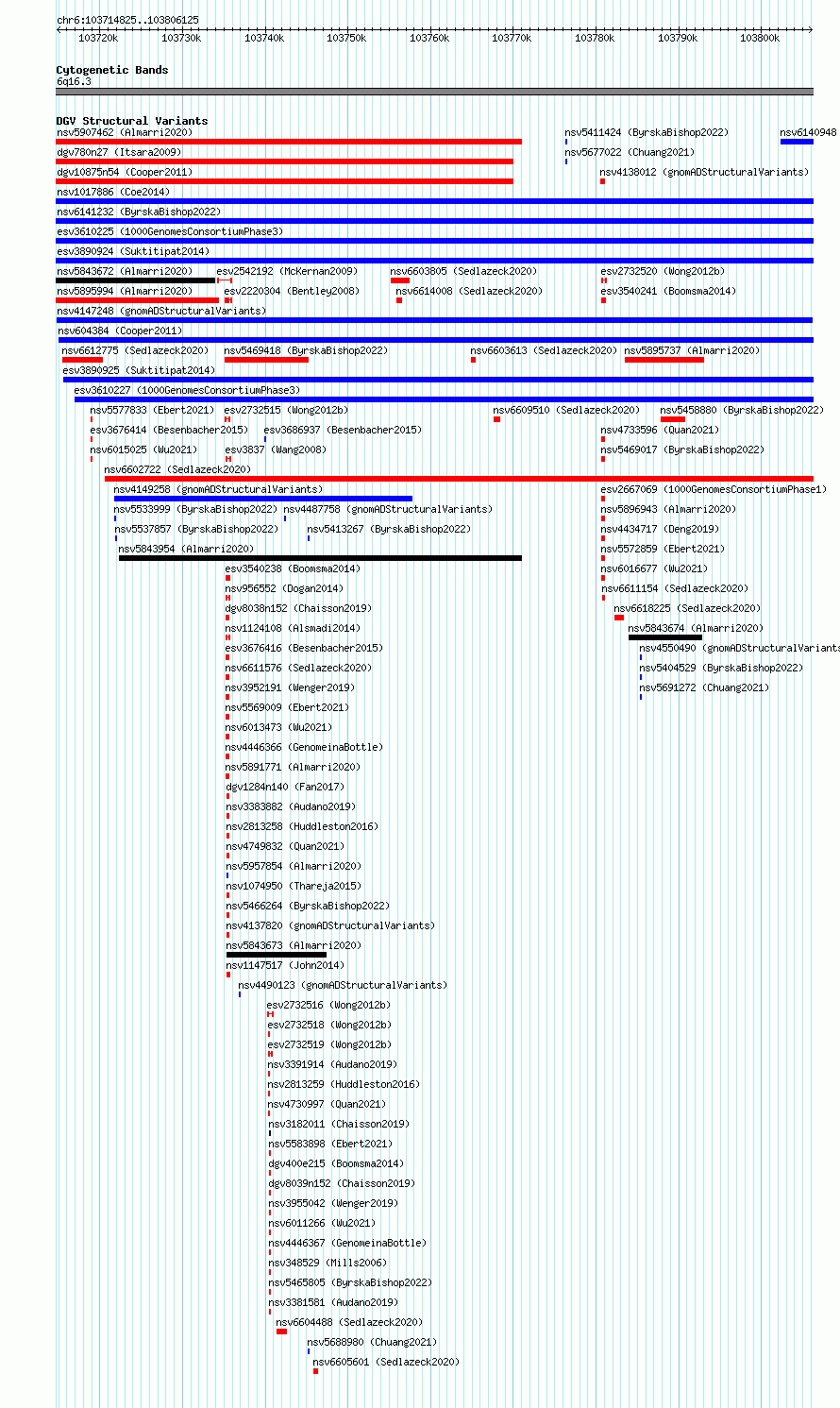The height and width of the screenshot is (1408, 840).
Task: Open esv2667069 (1000GenomesConsortiumPhase1) variant
Action: pos(714,490)
